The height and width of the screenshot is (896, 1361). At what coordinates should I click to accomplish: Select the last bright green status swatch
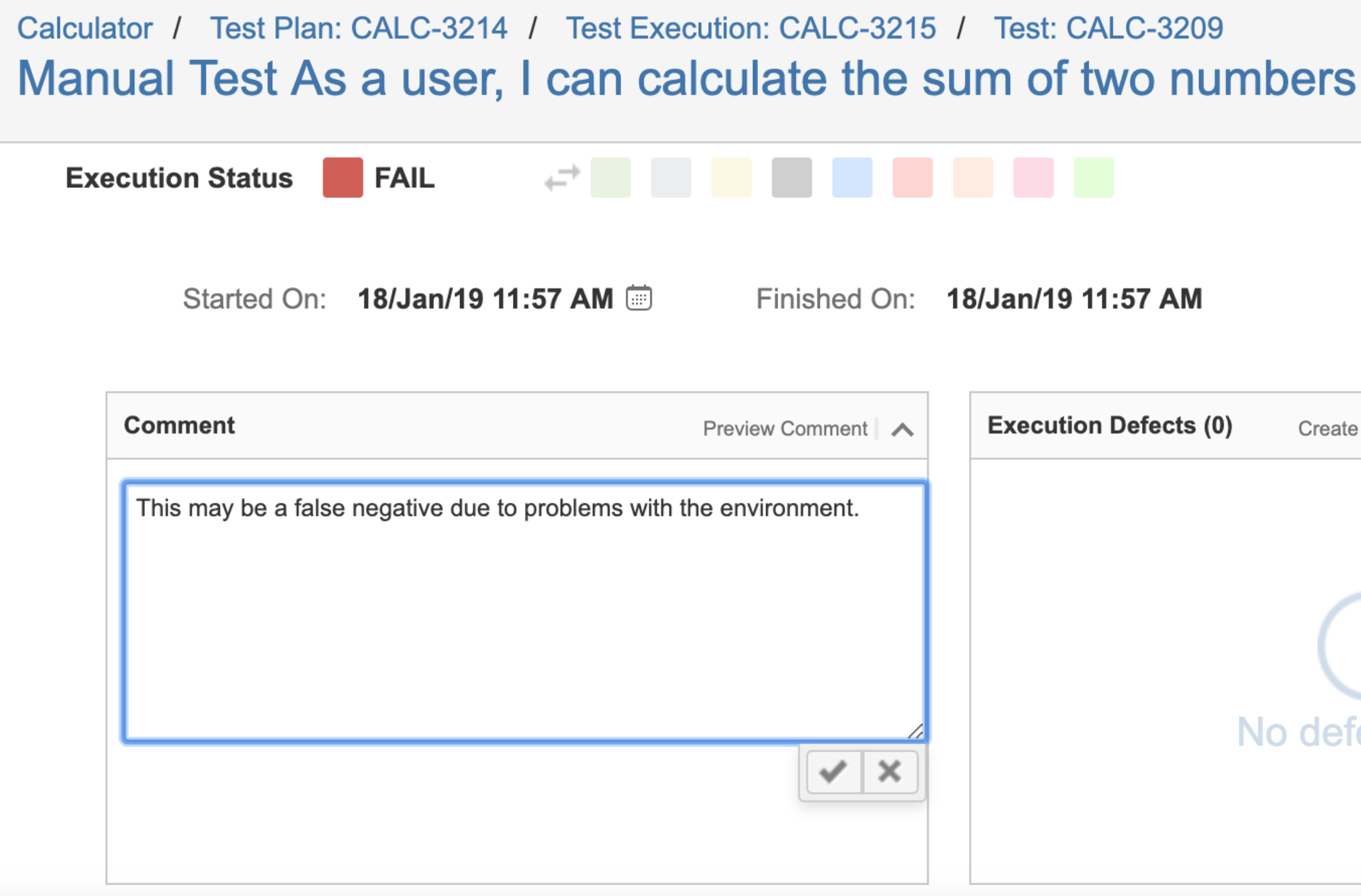click(1094, 178)
